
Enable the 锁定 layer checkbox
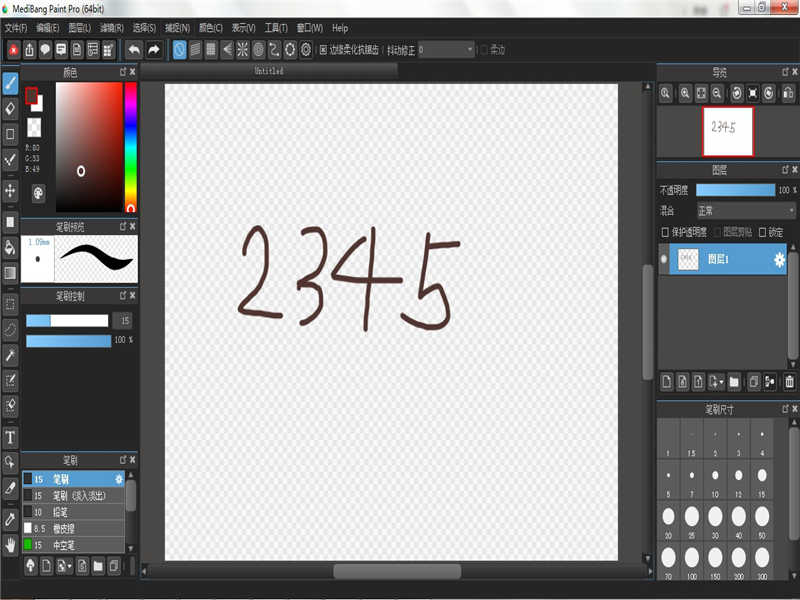763,232
